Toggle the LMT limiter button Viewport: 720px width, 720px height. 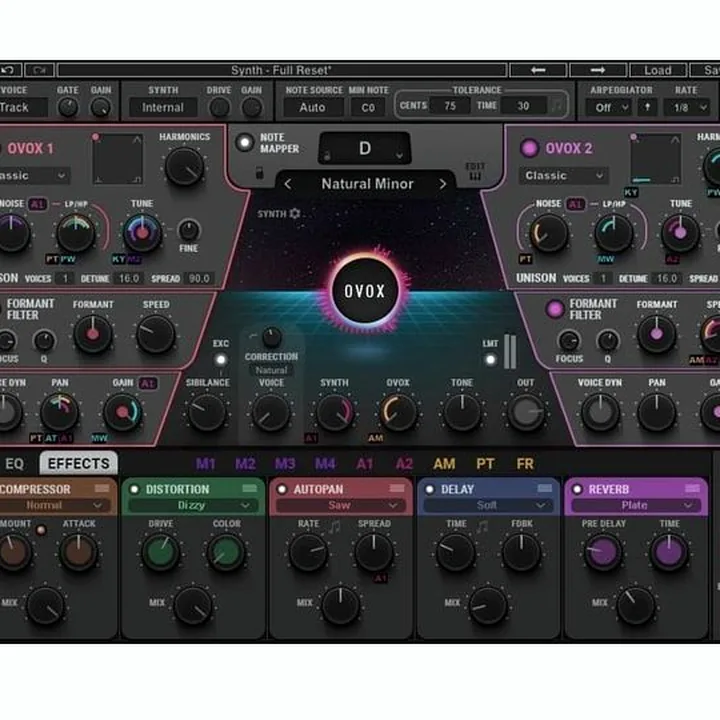pos(490,360)
